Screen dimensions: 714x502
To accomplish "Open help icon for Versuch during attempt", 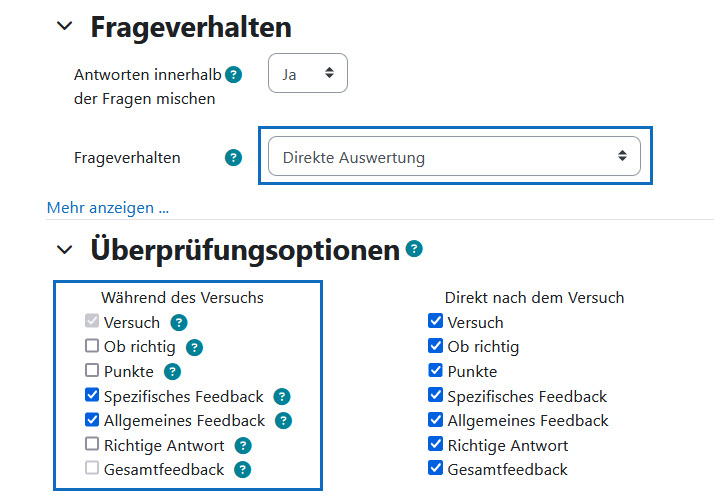I will (179, 323).
